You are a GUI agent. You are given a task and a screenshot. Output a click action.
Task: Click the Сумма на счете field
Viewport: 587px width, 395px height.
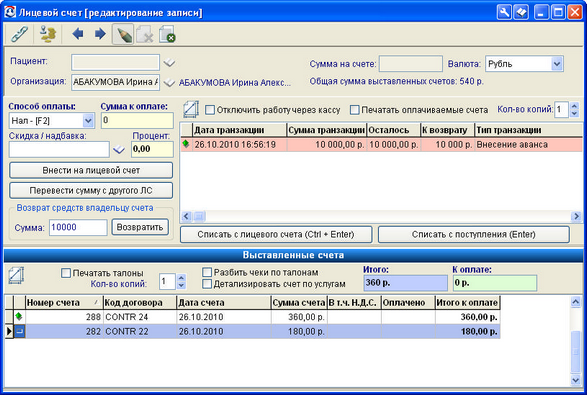coord(411,64)
